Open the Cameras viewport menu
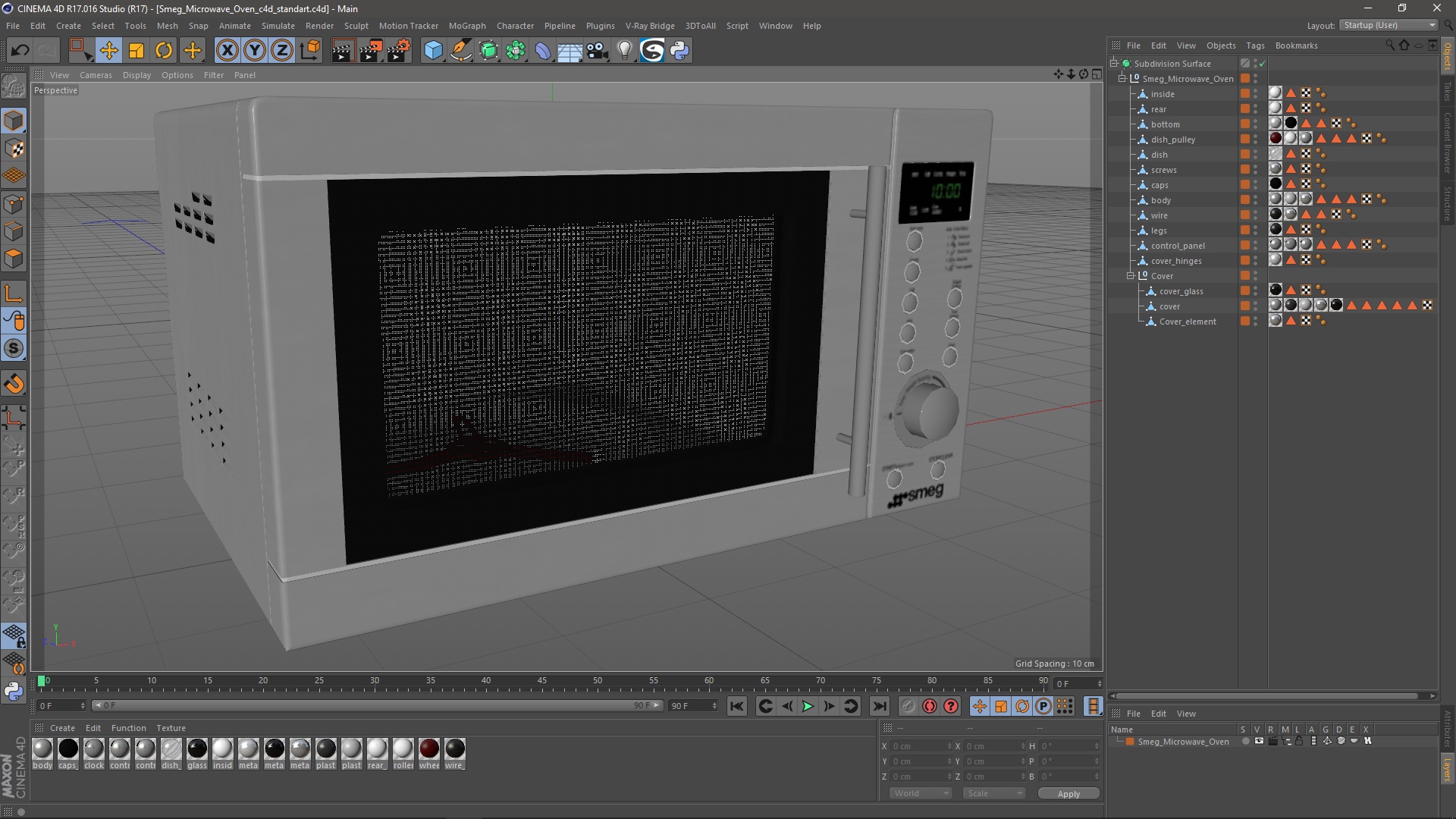This screenshot has width=1456, height=819. click(x=96, y=75)
